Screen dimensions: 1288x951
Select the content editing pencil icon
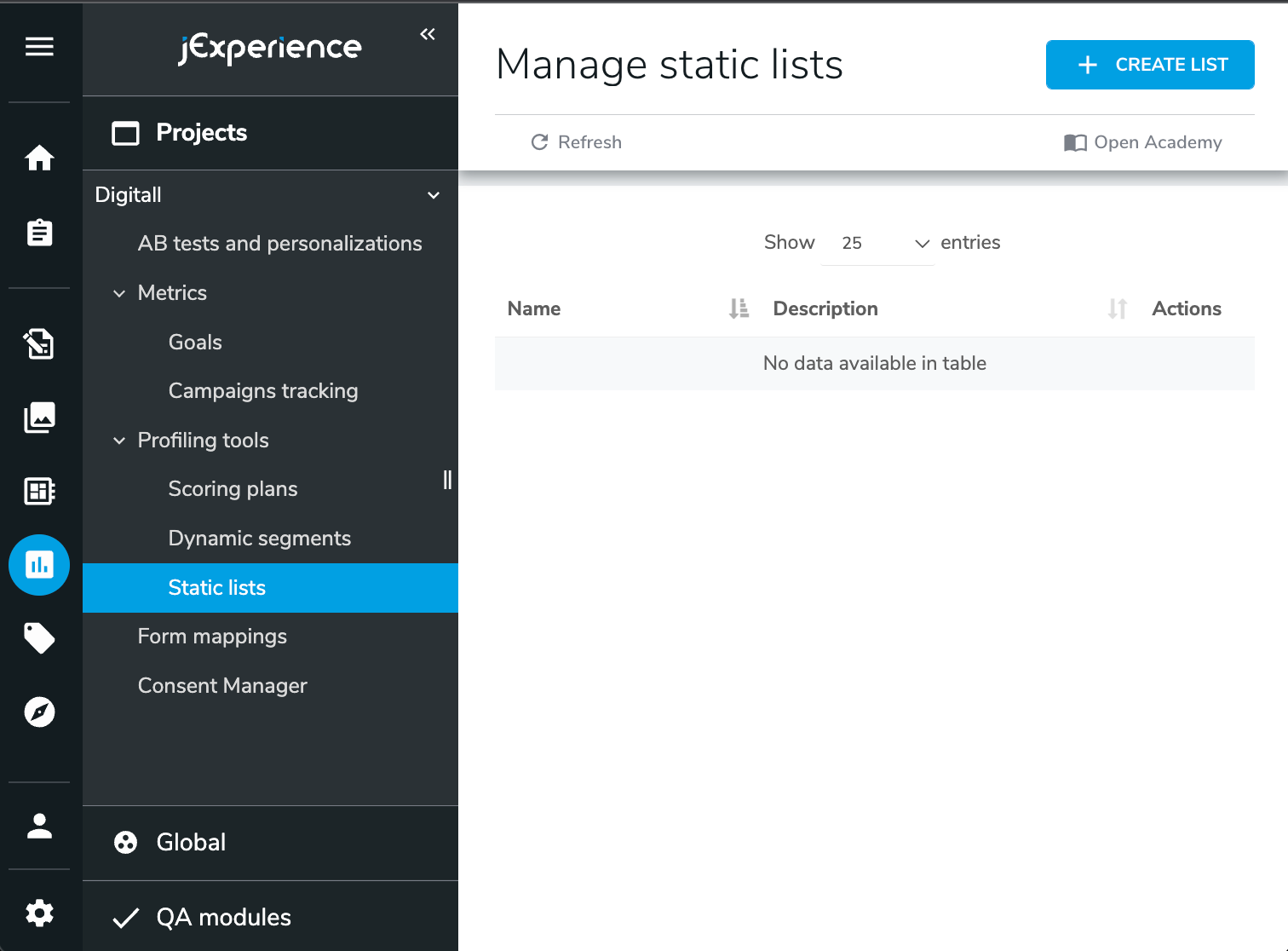click(39, 344)
